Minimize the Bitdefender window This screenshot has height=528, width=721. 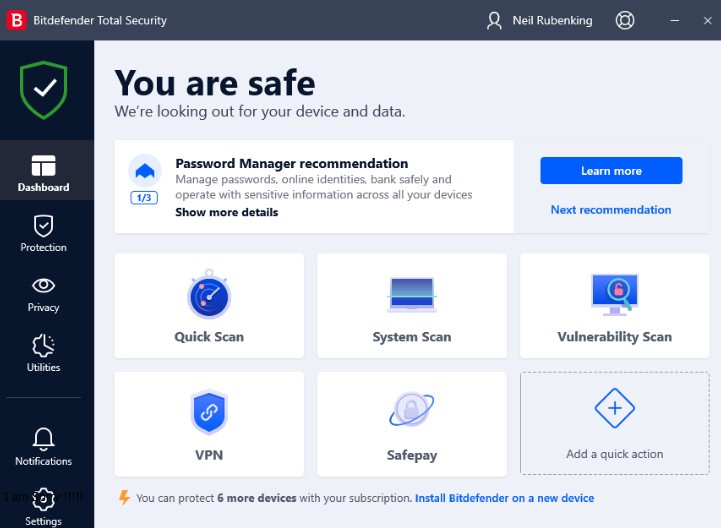pyautogui.click(x=675, y=21)
